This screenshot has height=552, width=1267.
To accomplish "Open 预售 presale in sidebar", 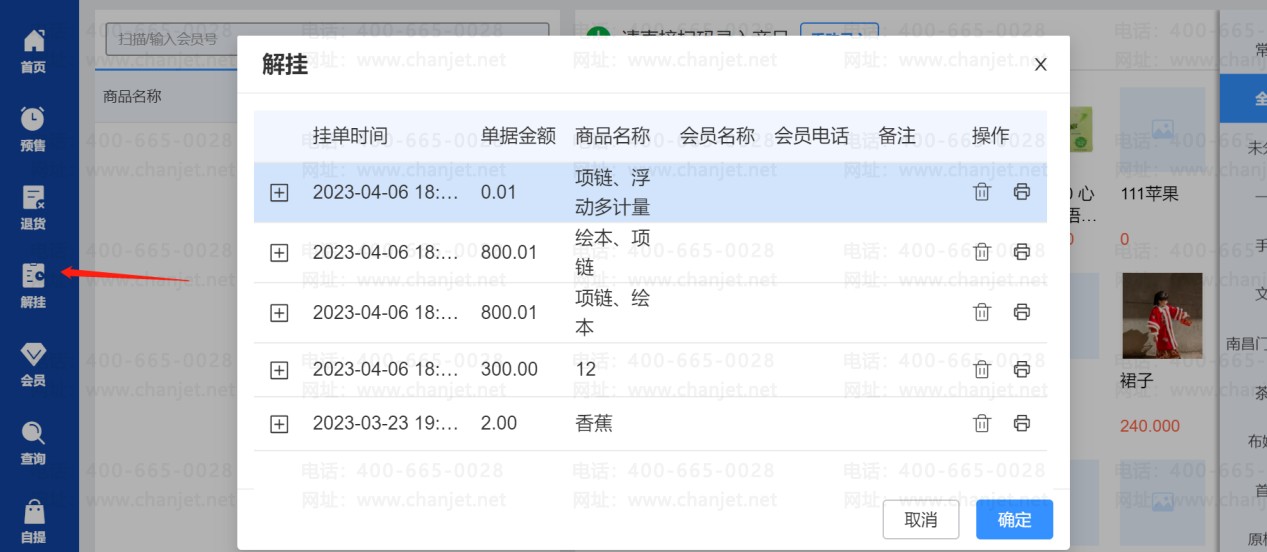I will [33, 130].
